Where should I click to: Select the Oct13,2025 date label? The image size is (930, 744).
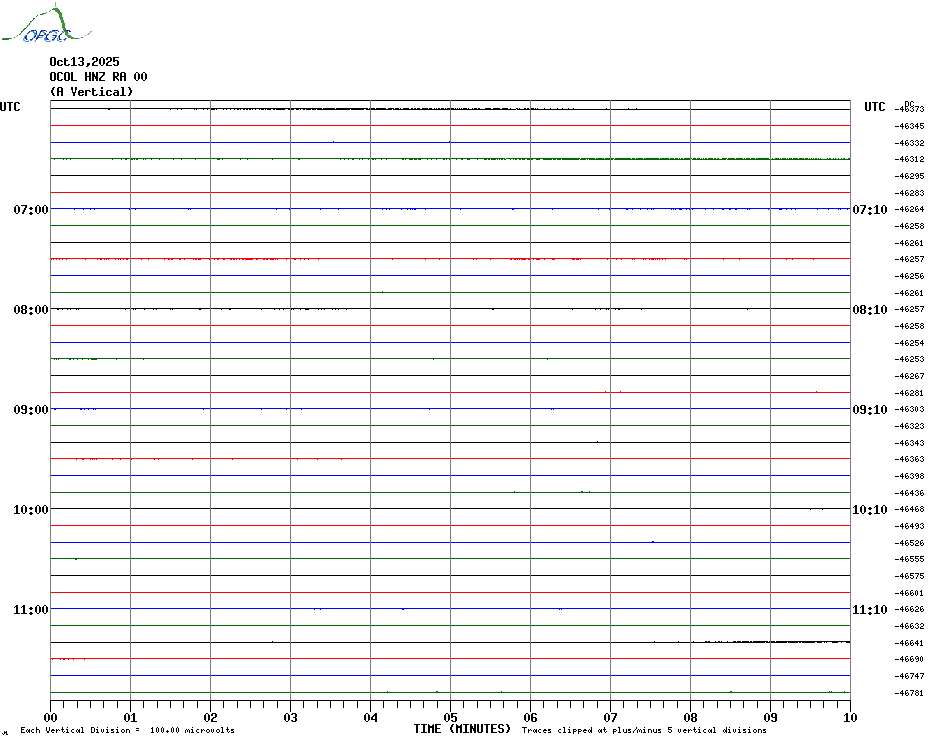click(x=84, y=62)
